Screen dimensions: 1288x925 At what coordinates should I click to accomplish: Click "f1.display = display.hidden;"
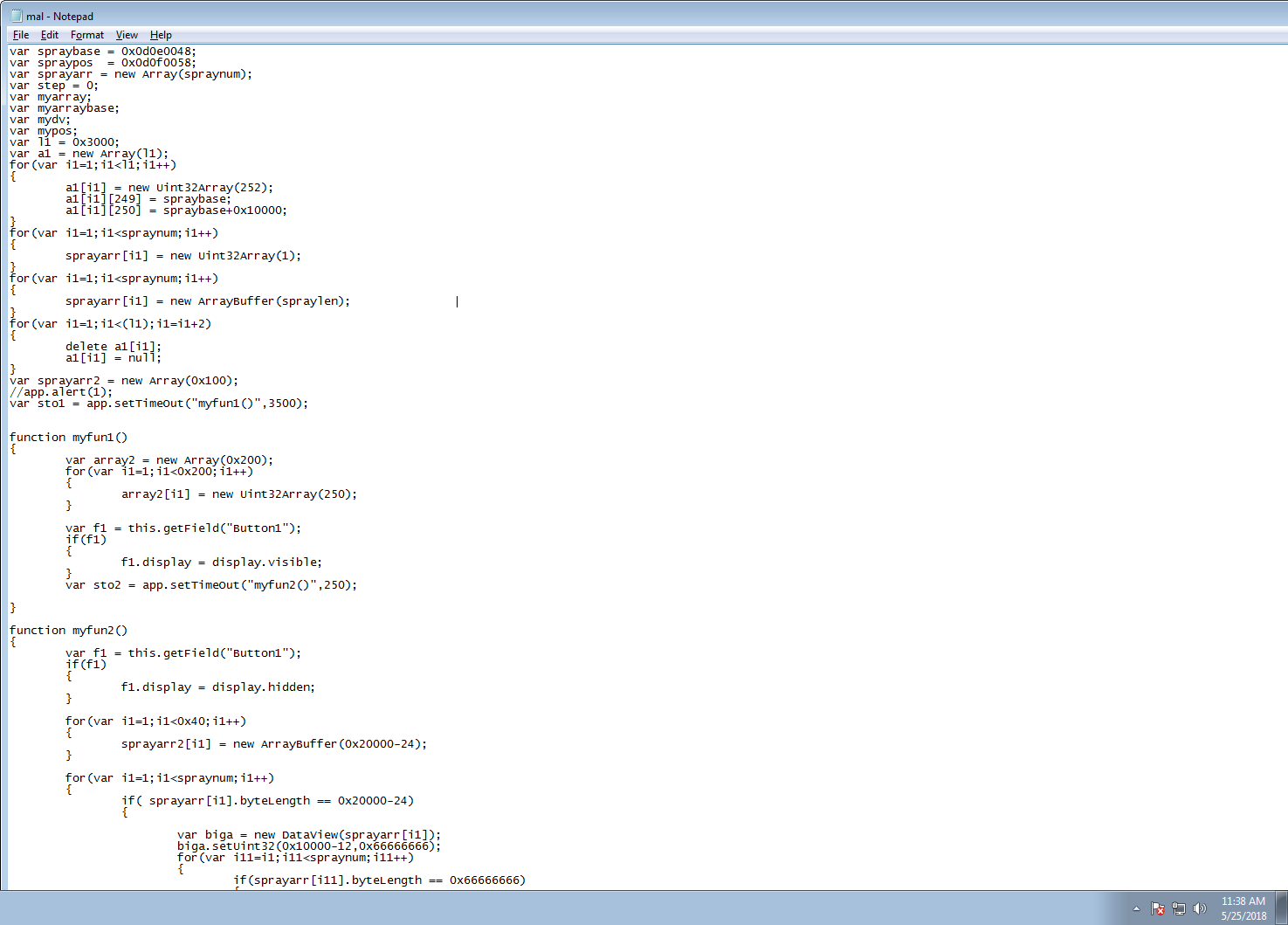218,687
